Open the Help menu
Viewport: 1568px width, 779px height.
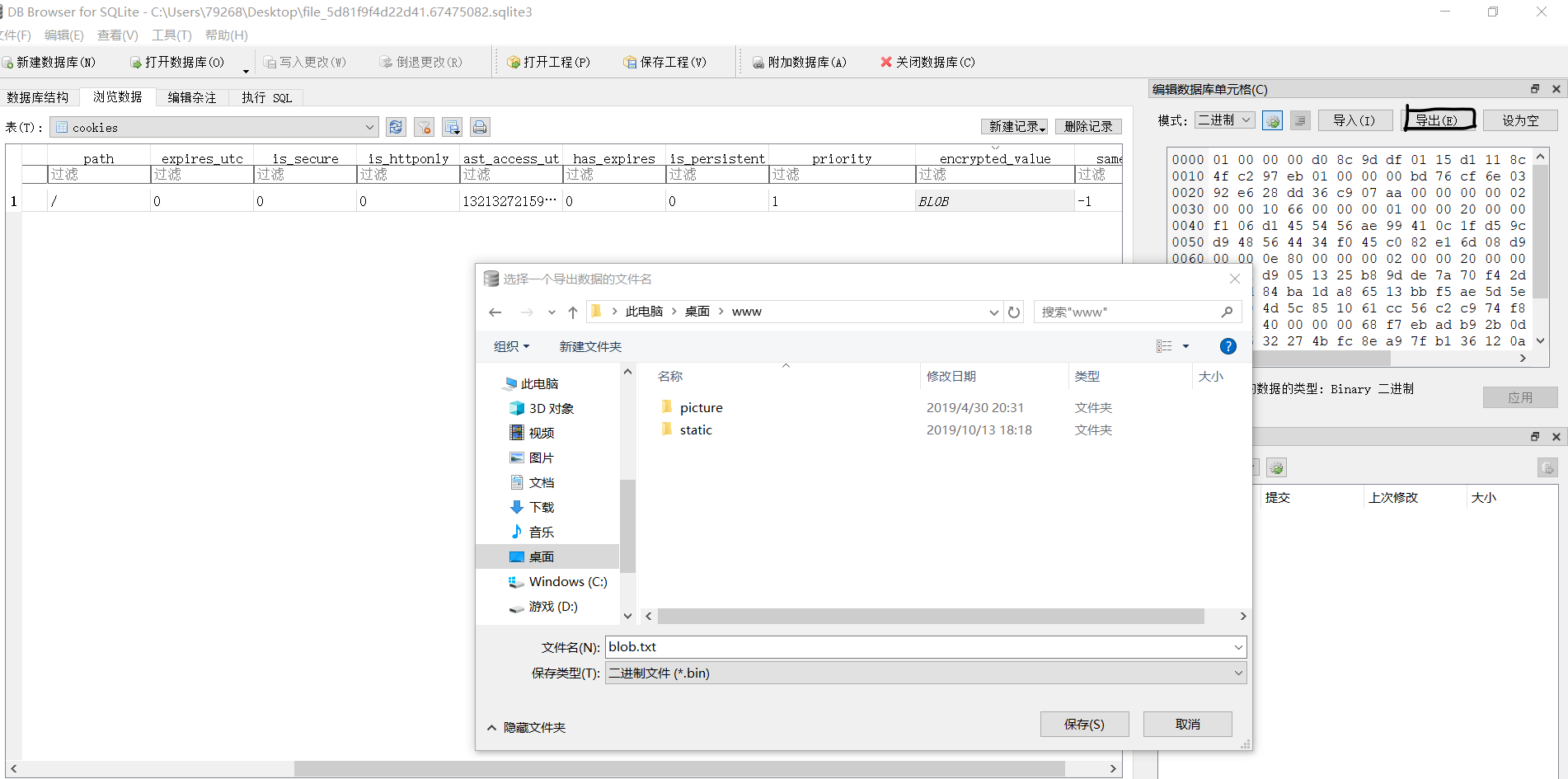point(226,35)
